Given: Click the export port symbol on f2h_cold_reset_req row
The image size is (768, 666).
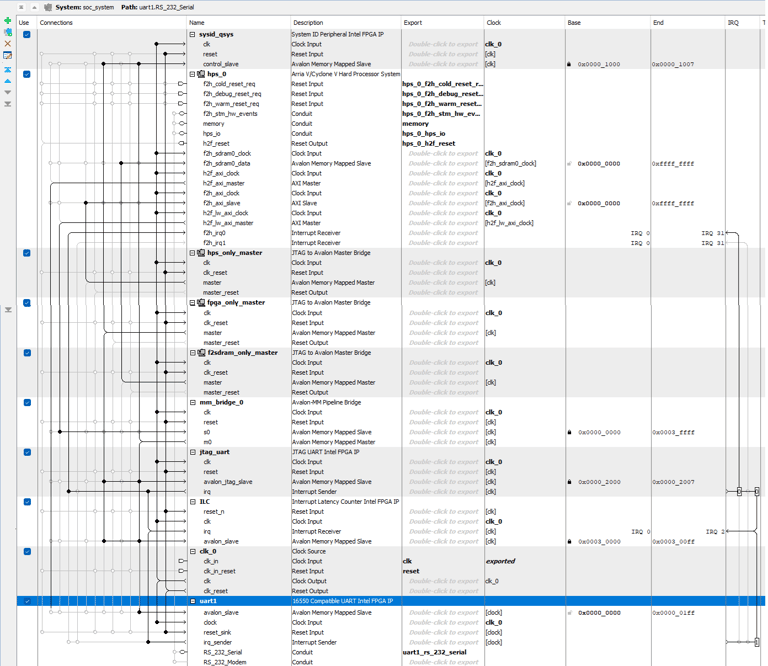Looking at the screenshot, I should click(182, 84).
